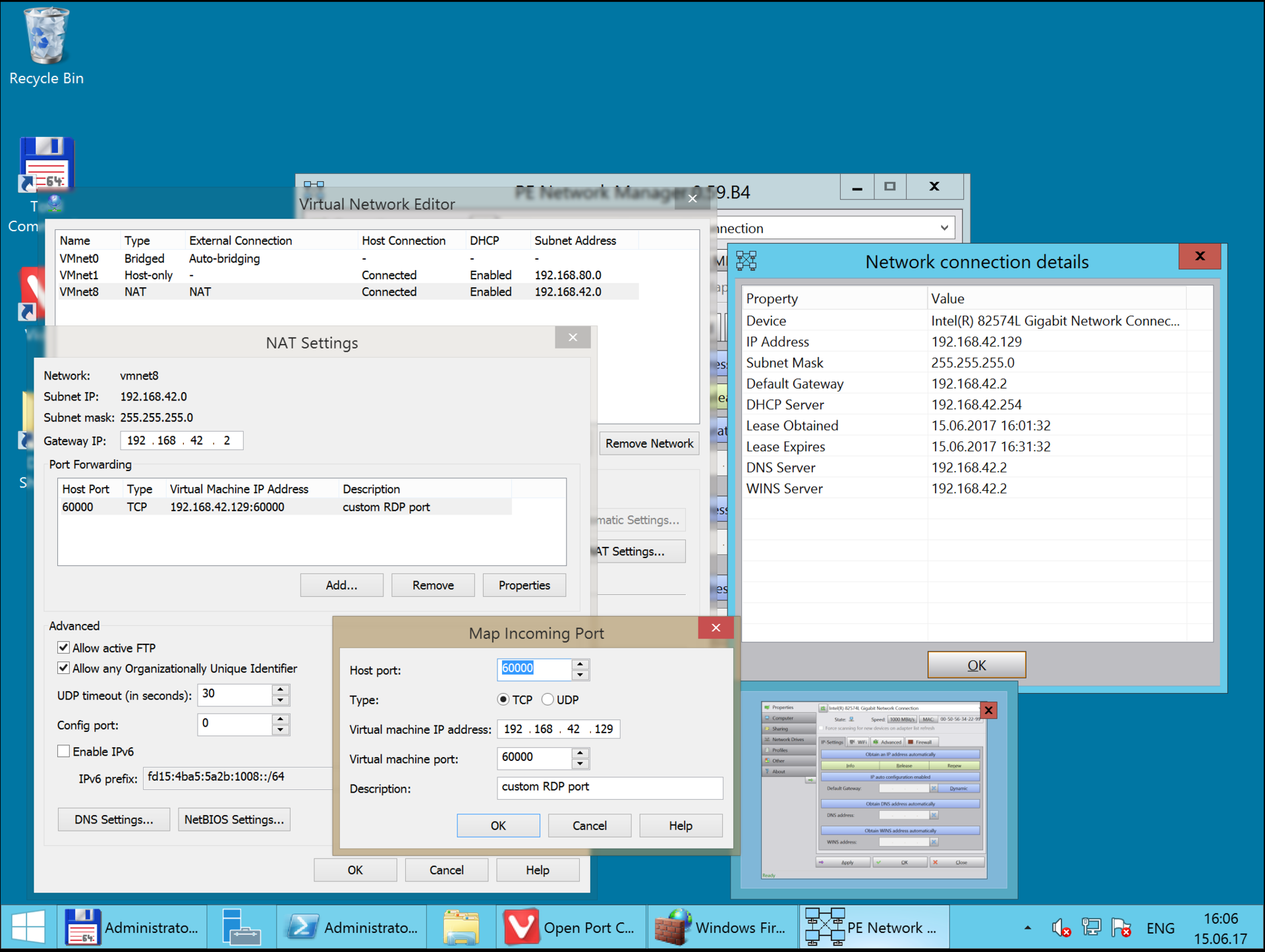Click the IP Address value 192.168.42.129
This screenshot has width=1265, height=952.
tap(976, 341)
